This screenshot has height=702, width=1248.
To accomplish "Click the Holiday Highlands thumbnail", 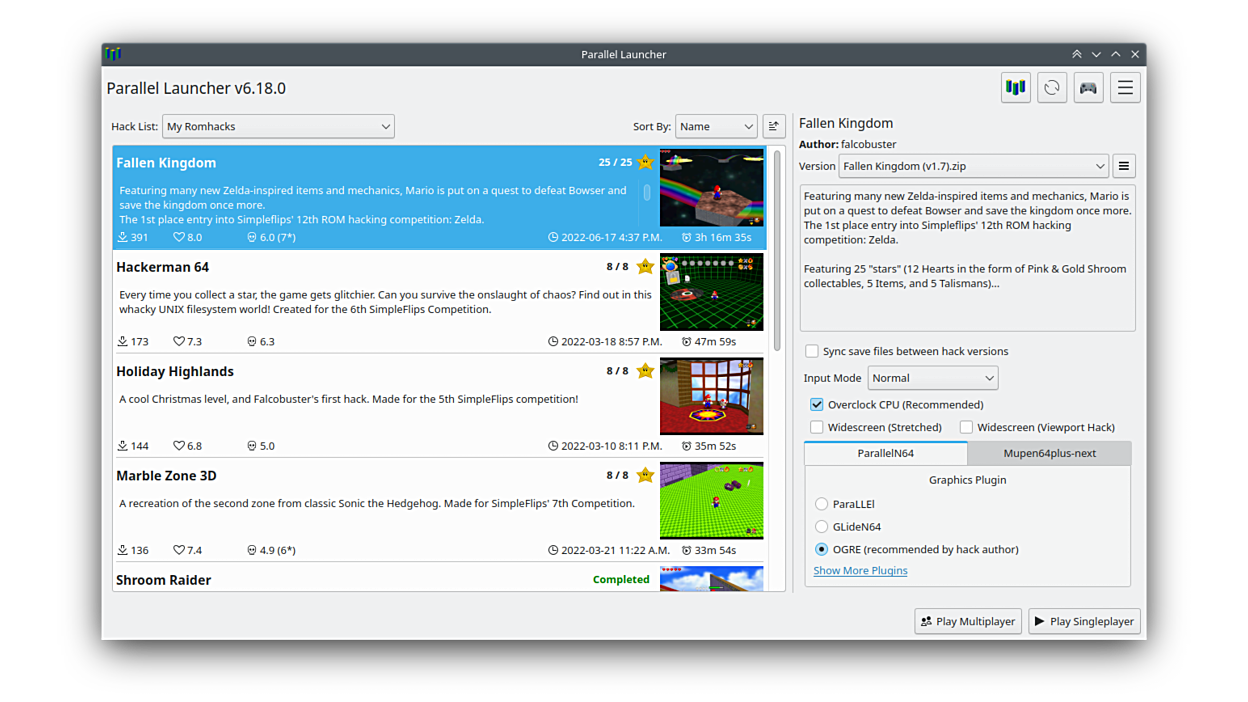I will tap(711, 396).
